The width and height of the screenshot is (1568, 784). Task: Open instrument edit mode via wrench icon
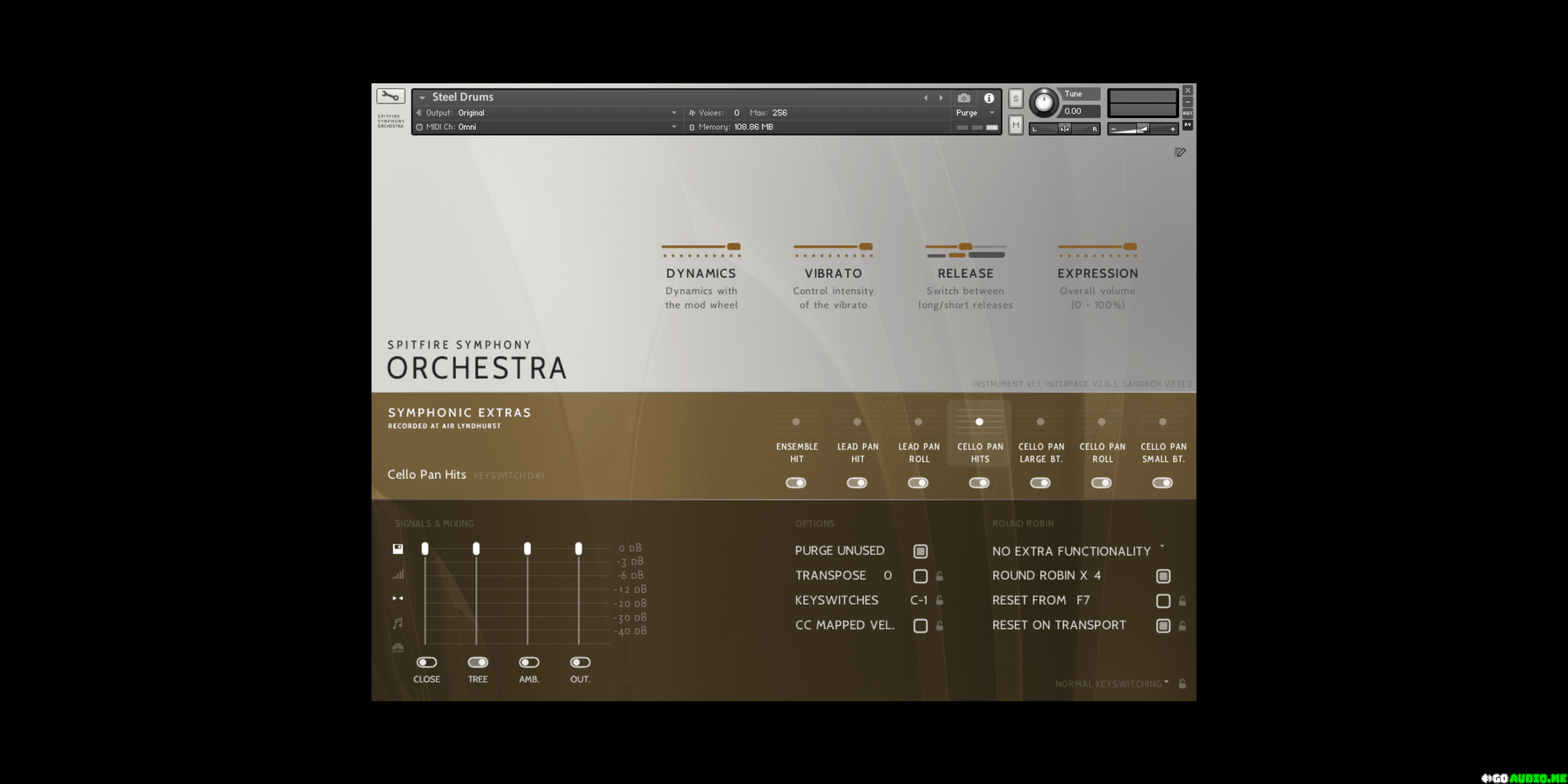click(390, 96)
